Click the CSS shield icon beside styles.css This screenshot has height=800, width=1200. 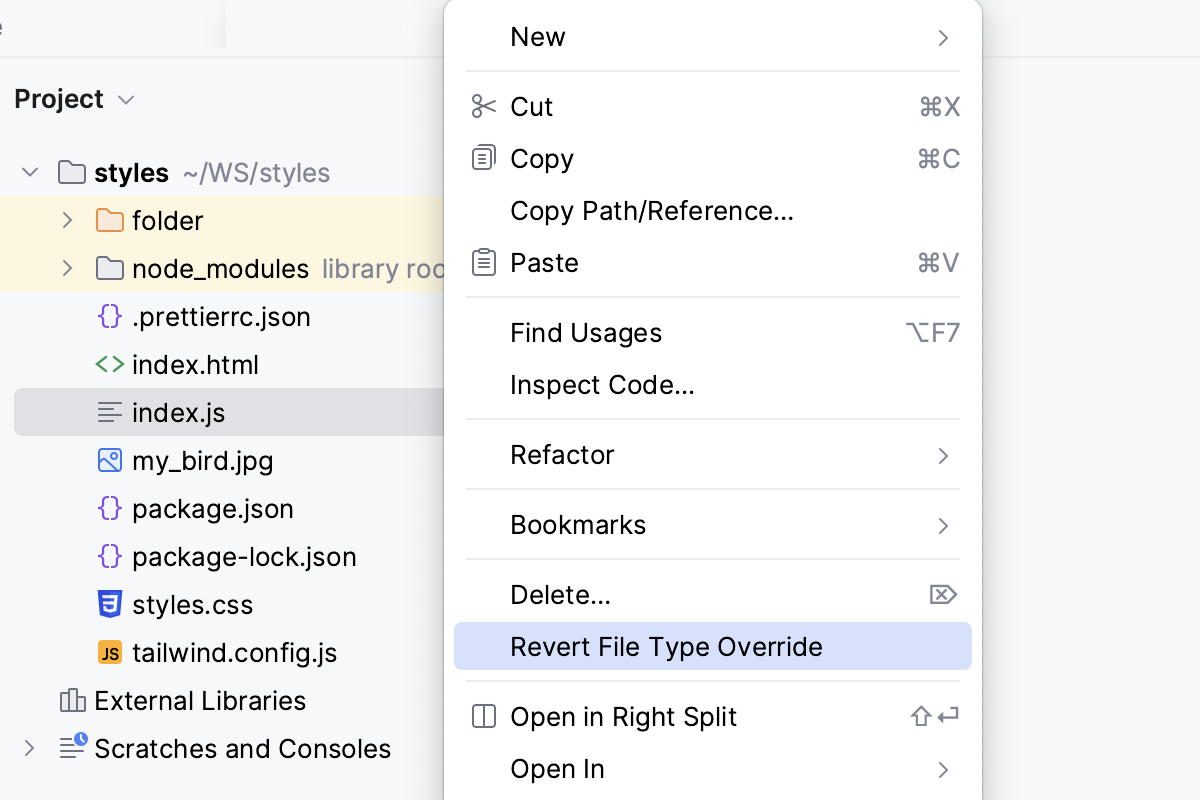110,604
